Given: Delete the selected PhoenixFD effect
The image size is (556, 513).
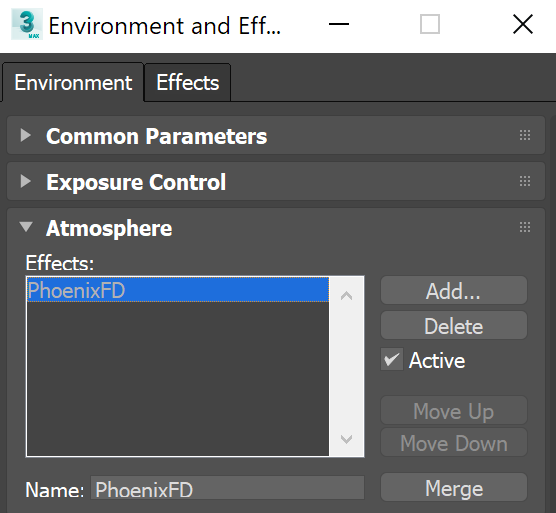Looking at the screenshot, I should tap(454, 326).
